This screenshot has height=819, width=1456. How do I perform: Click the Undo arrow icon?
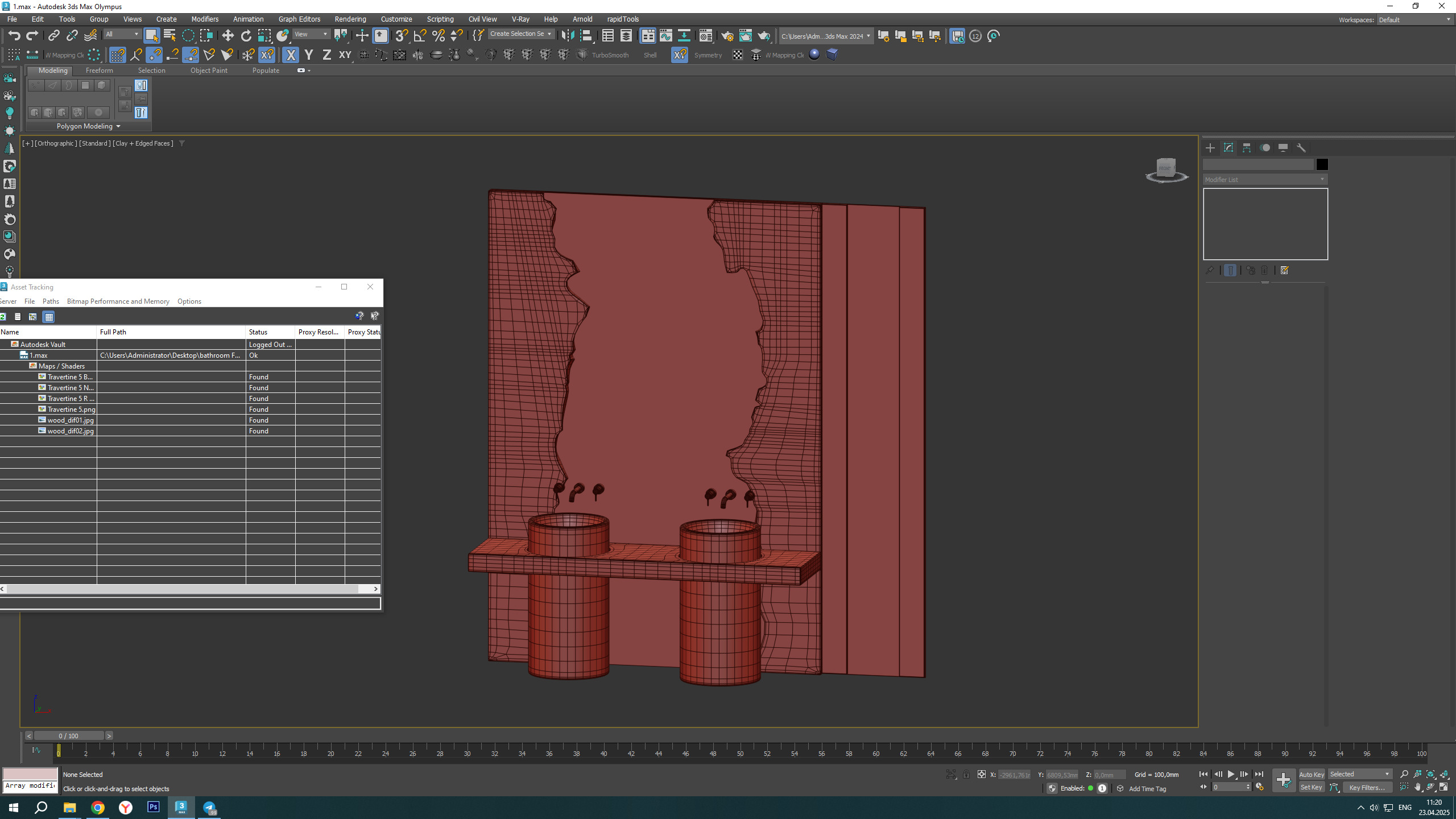14,36
